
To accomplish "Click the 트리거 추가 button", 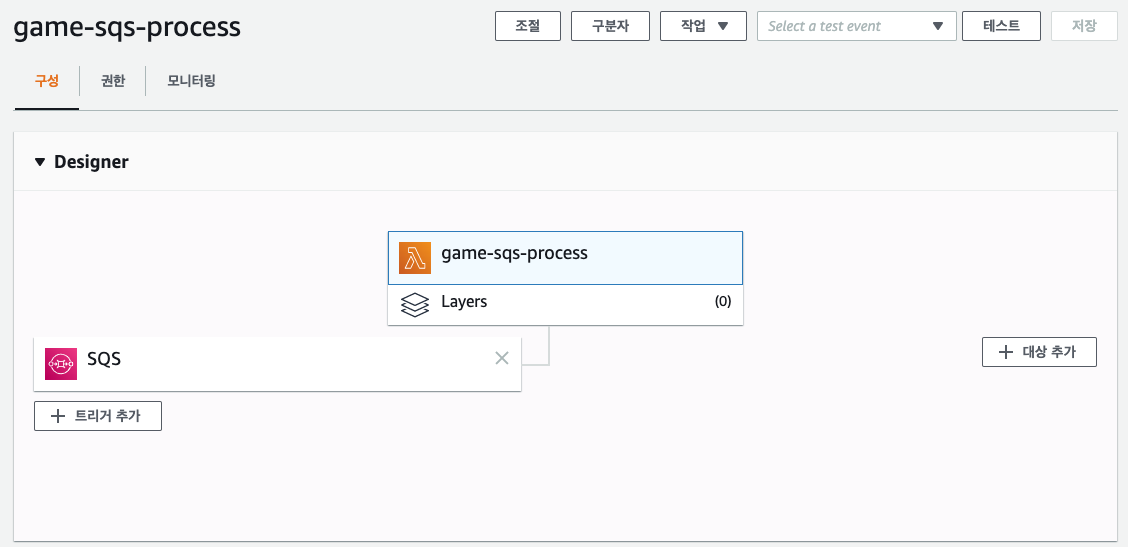I will pyautogui.click(x=98, y=416).
